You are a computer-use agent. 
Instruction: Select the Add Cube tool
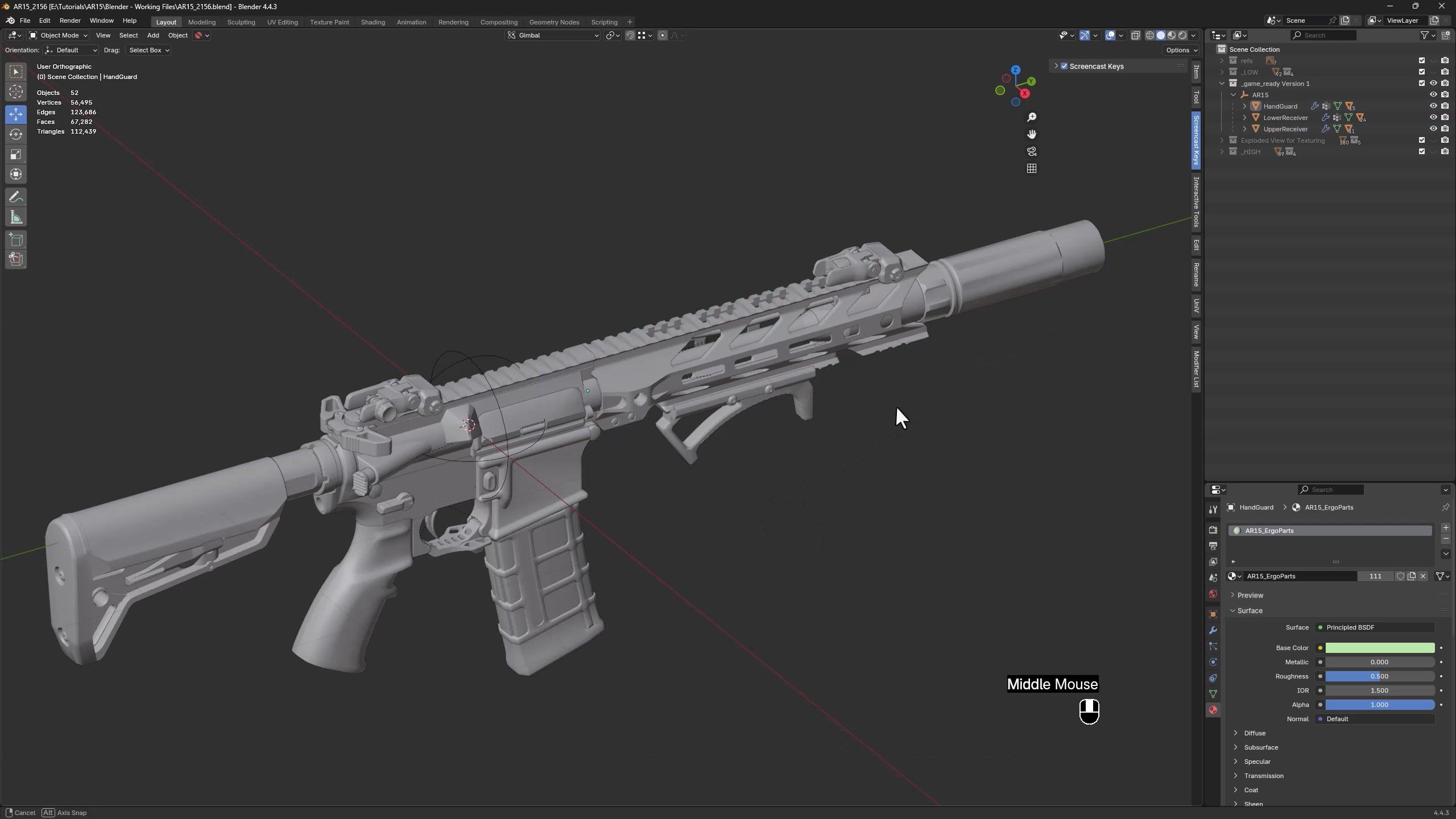[16, 239]
